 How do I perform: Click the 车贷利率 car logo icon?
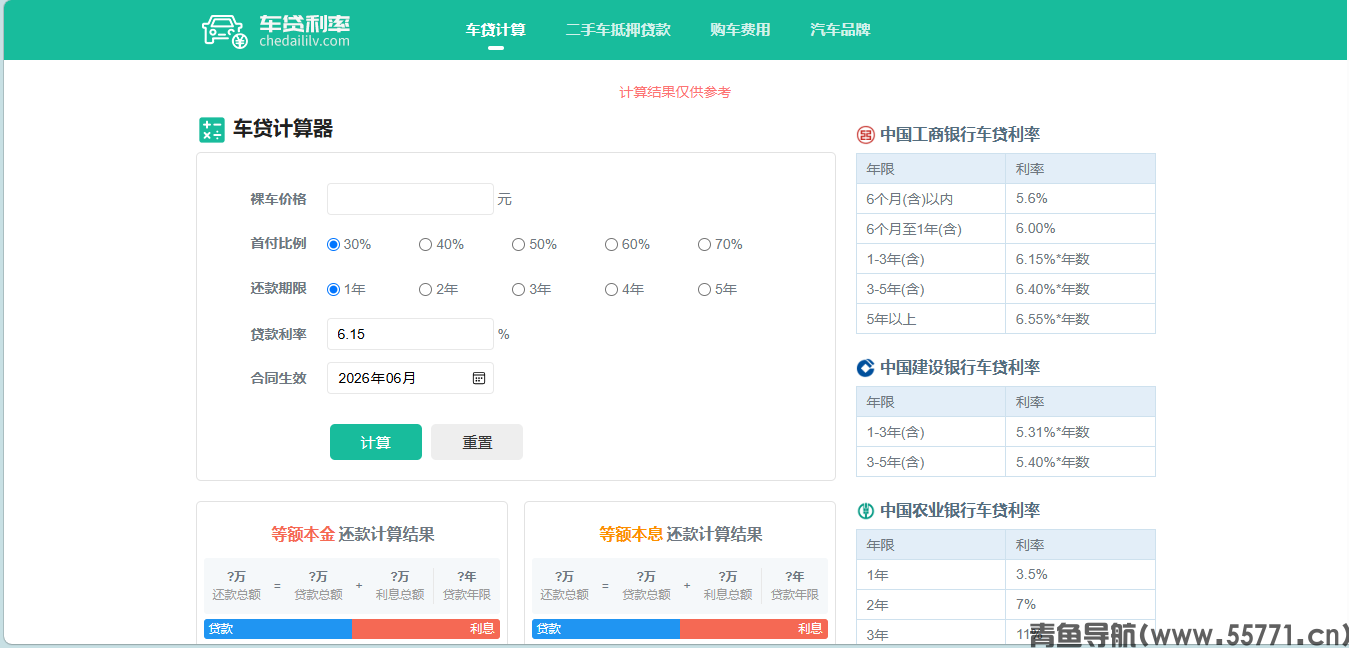(225, 31)
